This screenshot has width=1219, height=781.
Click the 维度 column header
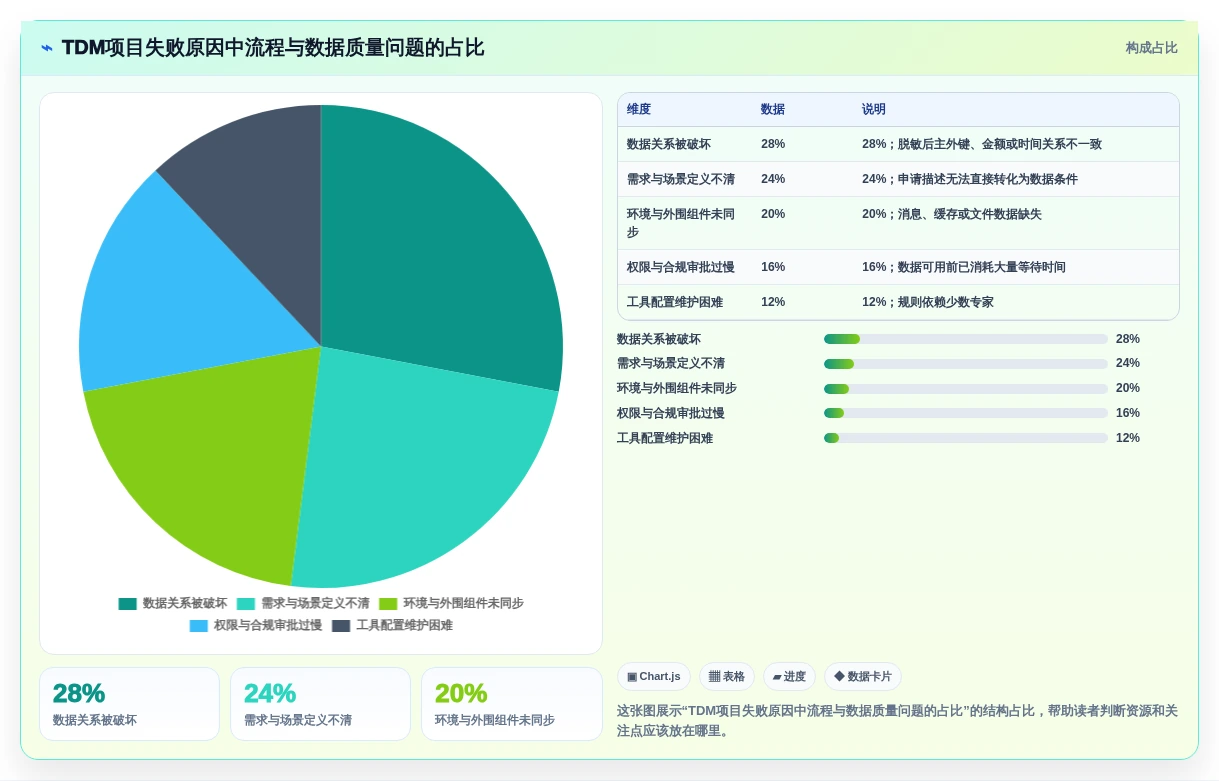coord(639,110)
